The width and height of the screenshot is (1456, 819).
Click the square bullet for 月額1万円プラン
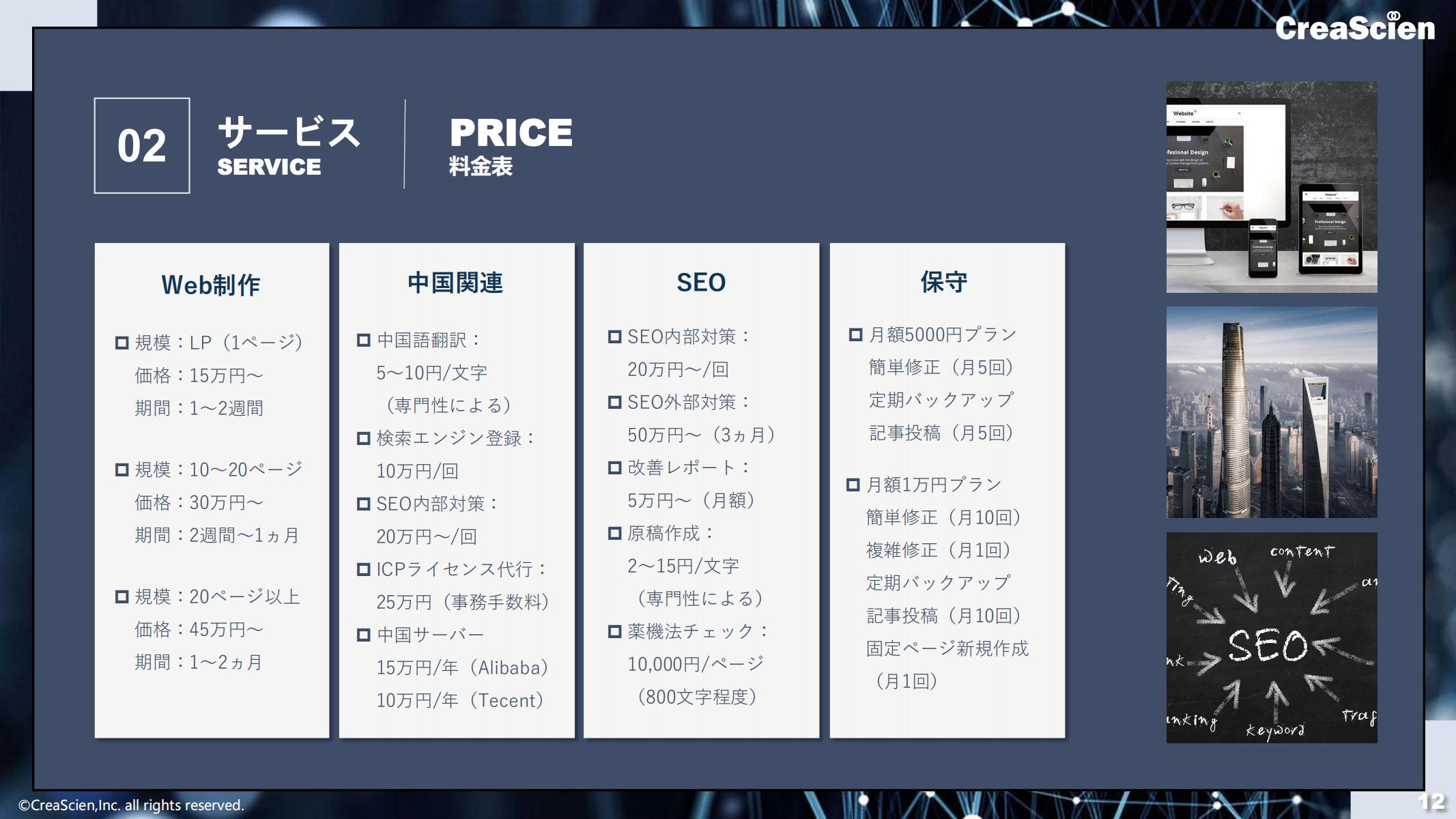tap(853, 485)
